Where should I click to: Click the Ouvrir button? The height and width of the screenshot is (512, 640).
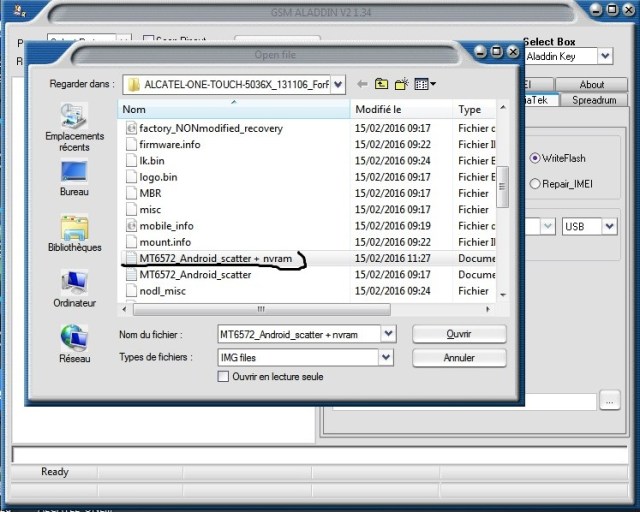pyautogui.click(x=459, y=334)
